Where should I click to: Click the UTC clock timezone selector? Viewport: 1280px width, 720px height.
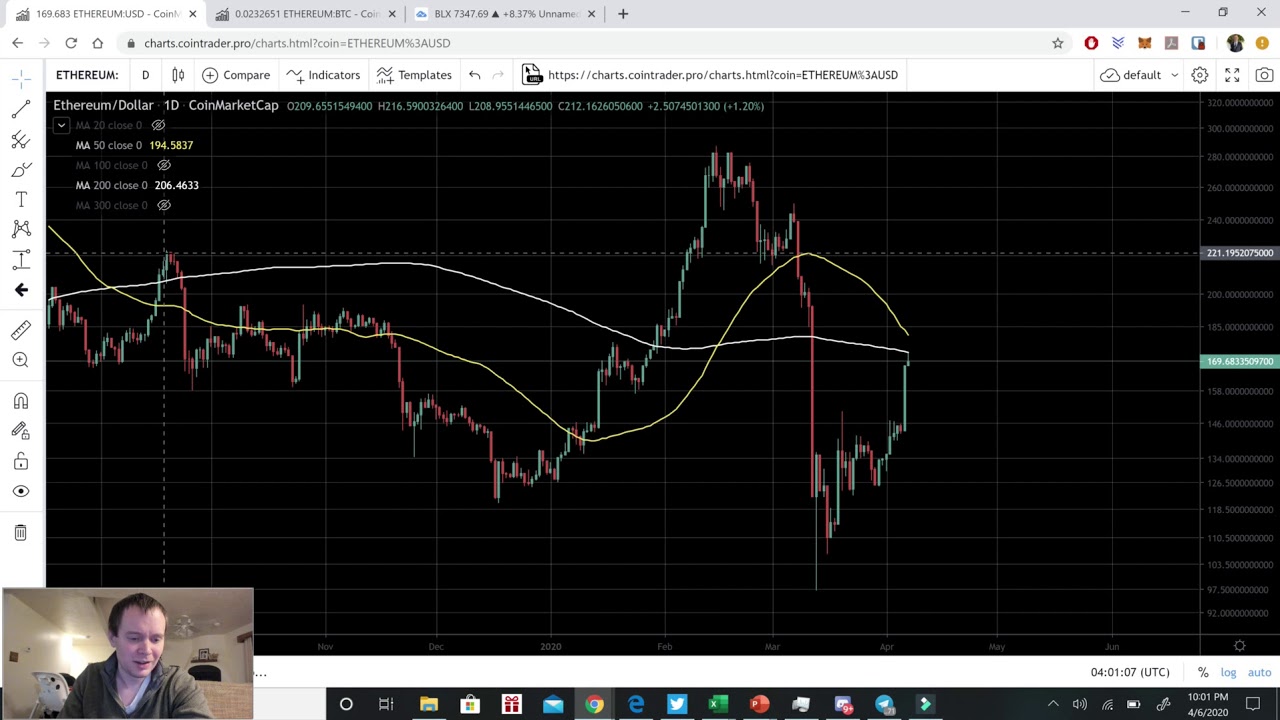1130,672
